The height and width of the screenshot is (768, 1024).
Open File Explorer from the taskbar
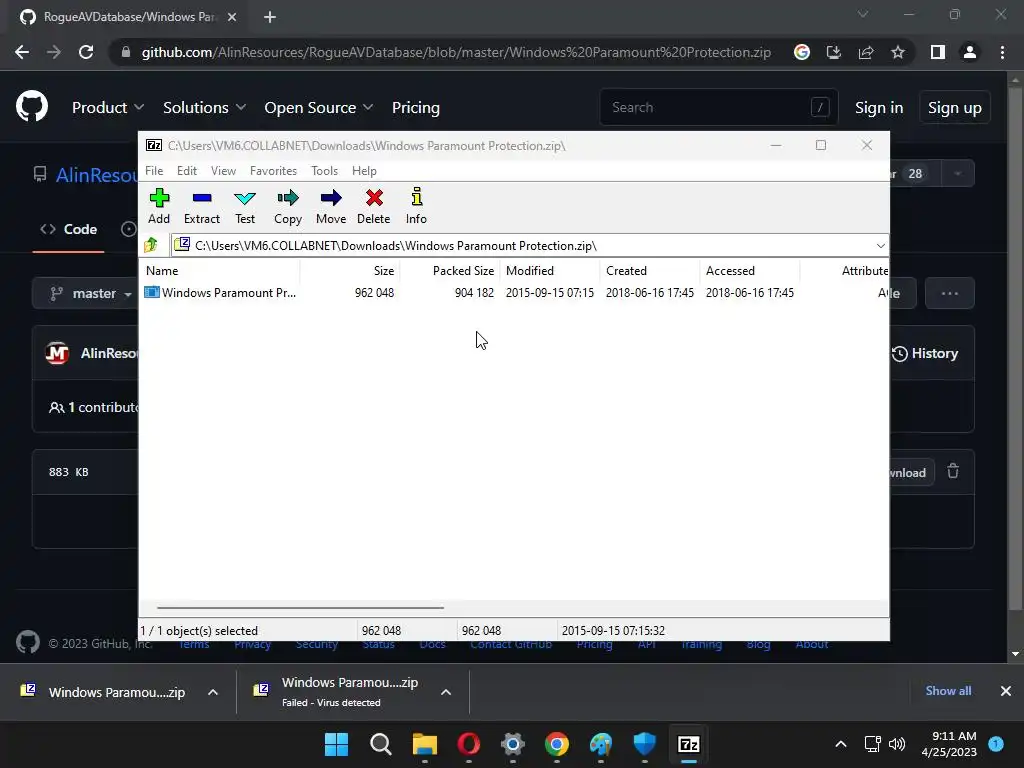click(424, 744)
